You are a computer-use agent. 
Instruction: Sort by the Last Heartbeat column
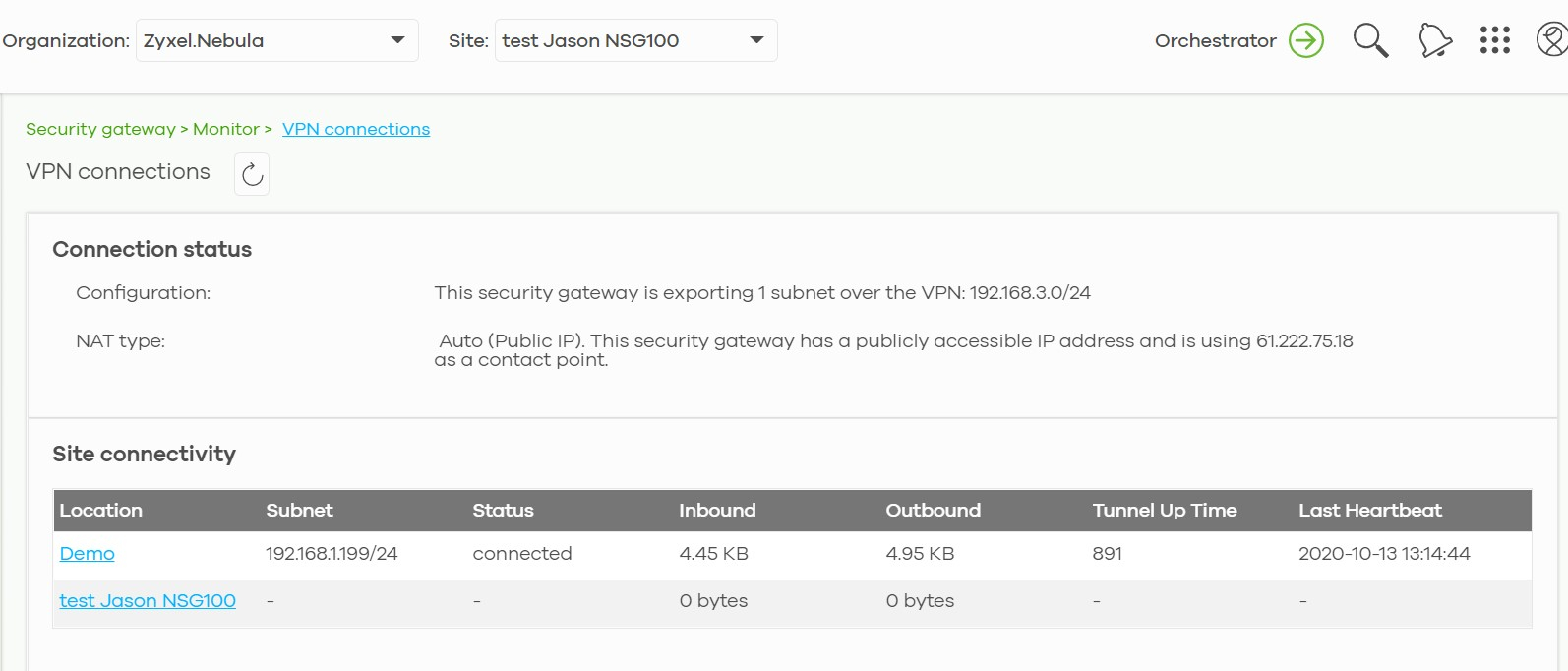pos(1369,510)
